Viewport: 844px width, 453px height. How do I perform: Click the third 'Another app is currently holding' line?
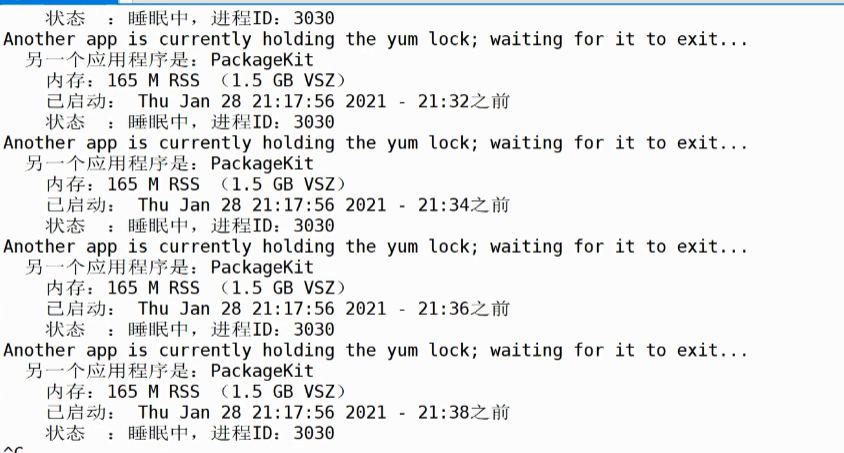click(x=375, y=247)
